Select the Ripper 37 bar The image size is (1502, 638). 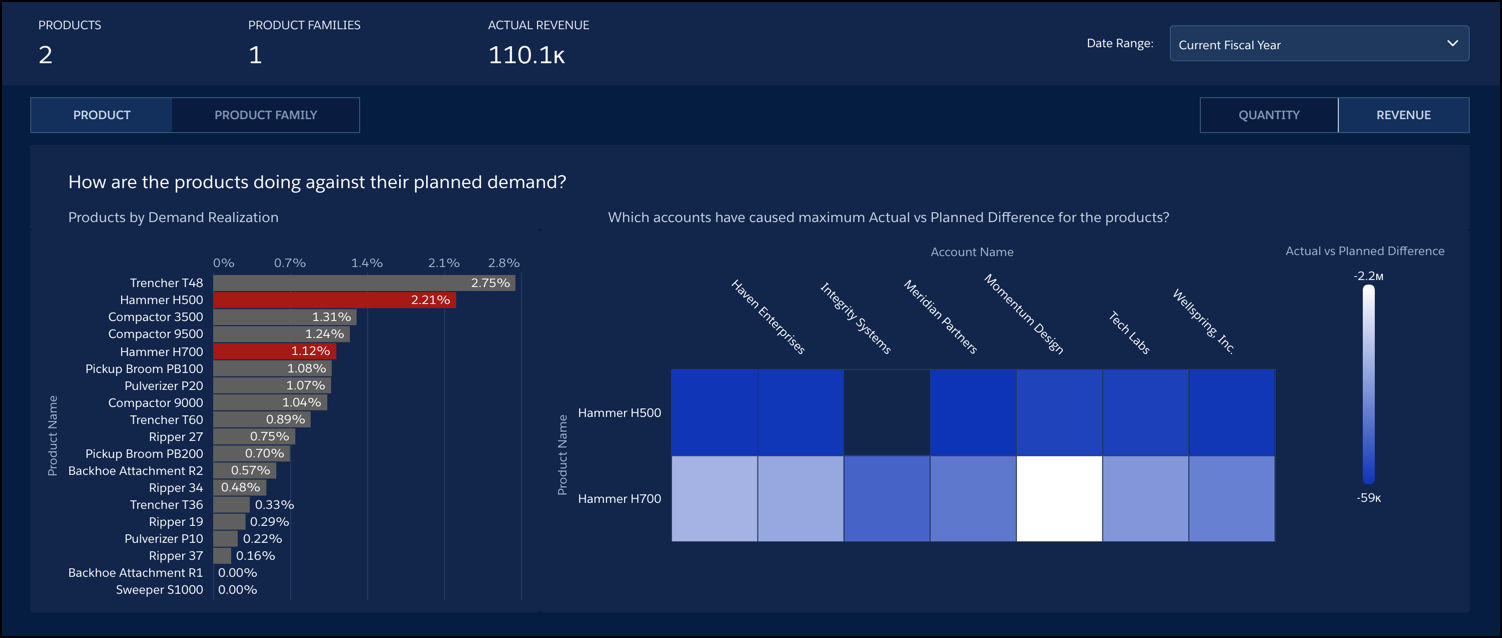point(222,555)
